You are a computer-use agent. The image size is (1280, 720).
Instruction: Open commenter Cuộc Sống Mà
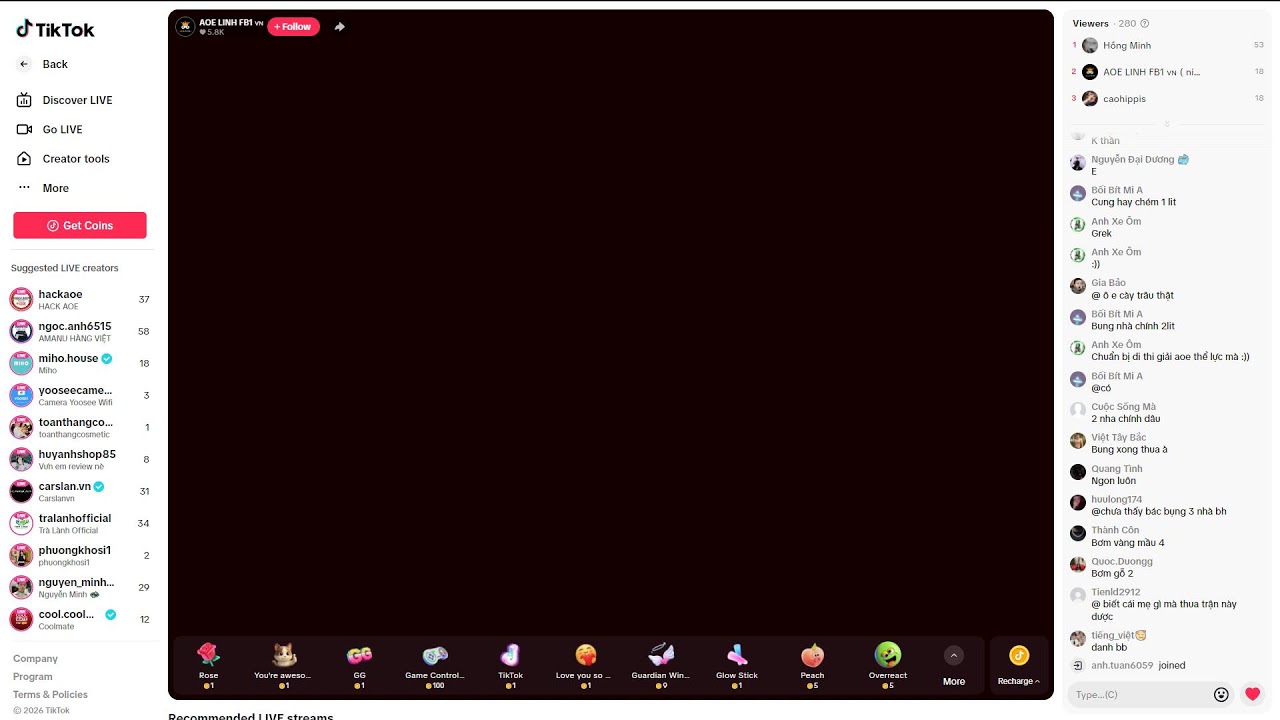pos(1123,407)
